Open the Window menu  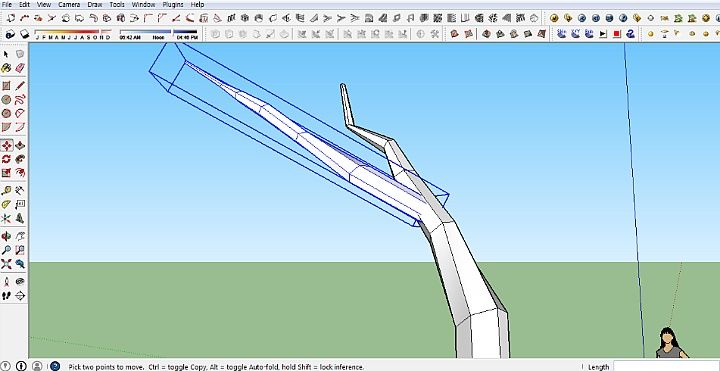click(x=144, y=4)
